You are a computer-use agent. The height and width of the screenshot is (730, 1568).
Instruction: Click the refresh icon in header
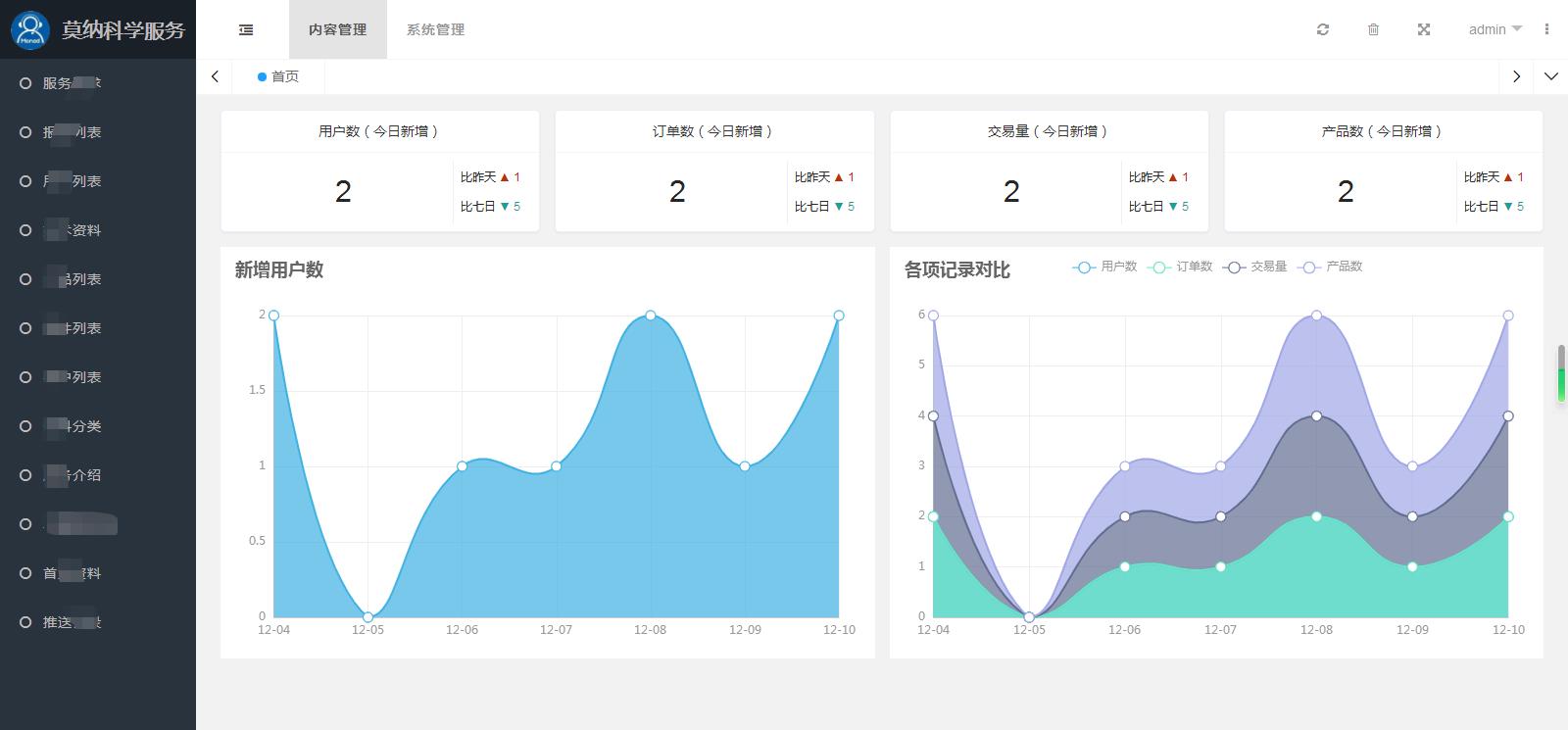1323,29
